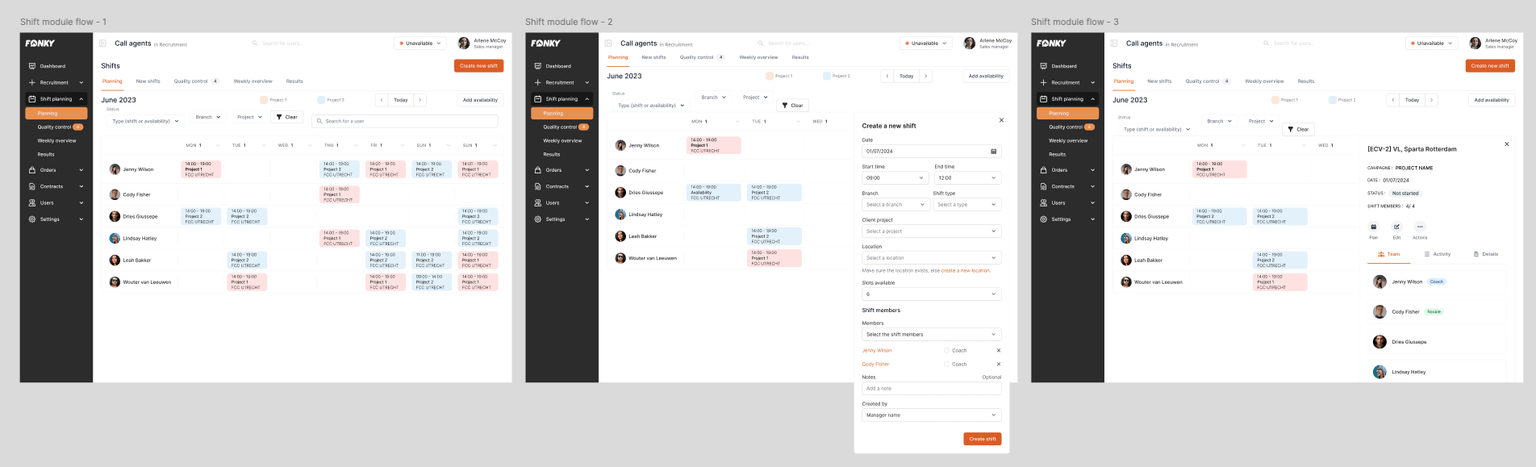Click the Search for a user field

[405, 121]
